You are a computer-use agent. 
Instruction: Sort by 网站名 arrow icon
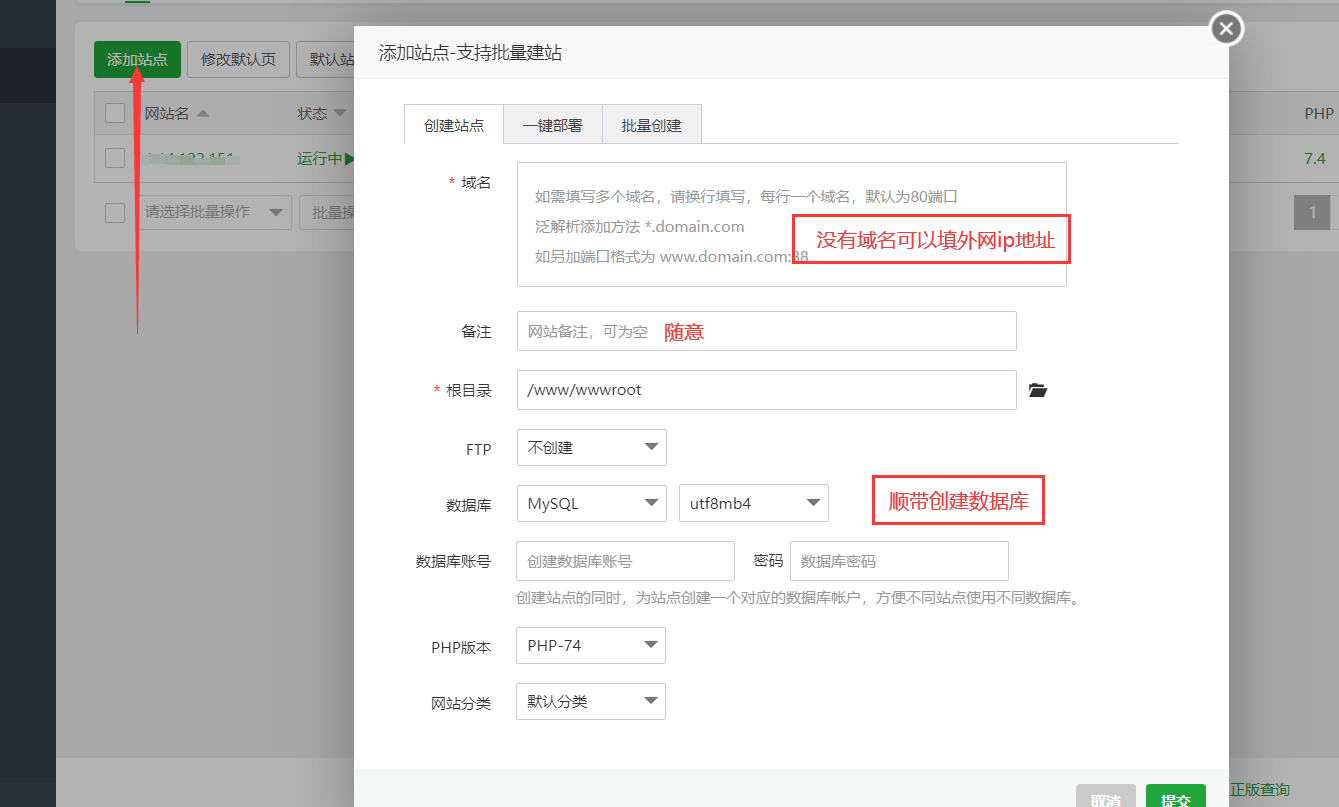(203, 113)
